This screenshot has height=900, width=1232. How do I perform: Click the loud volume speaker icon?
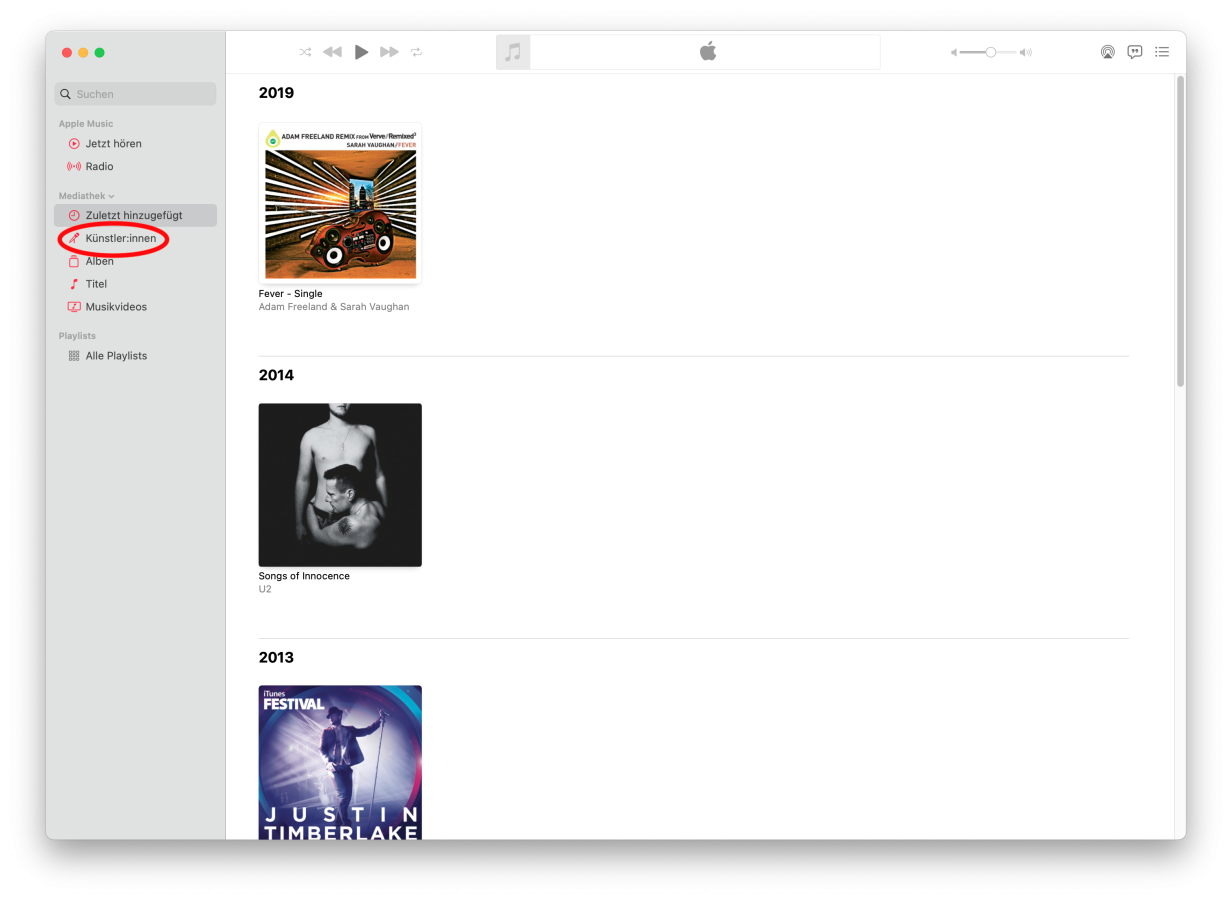tap(1026, 52)
